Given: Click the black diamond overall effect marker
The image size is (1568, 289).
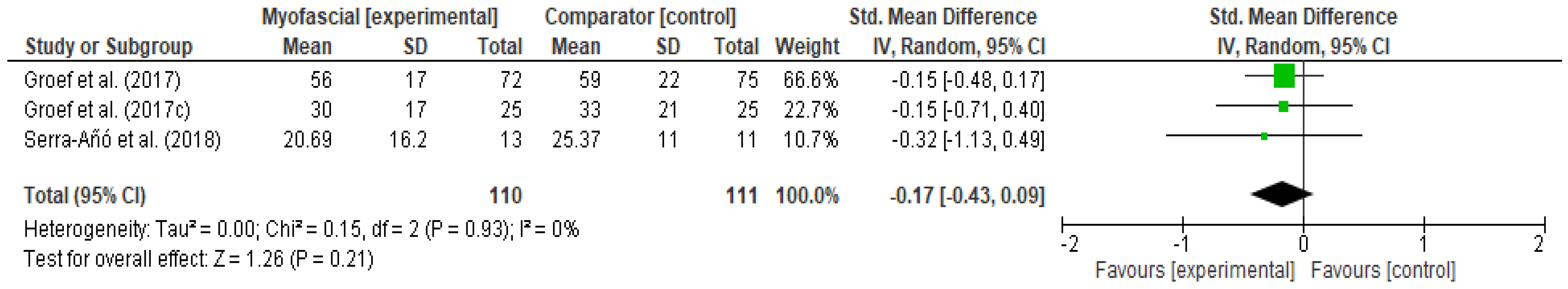Looking at the screenshot, I should coord(1281,194).
